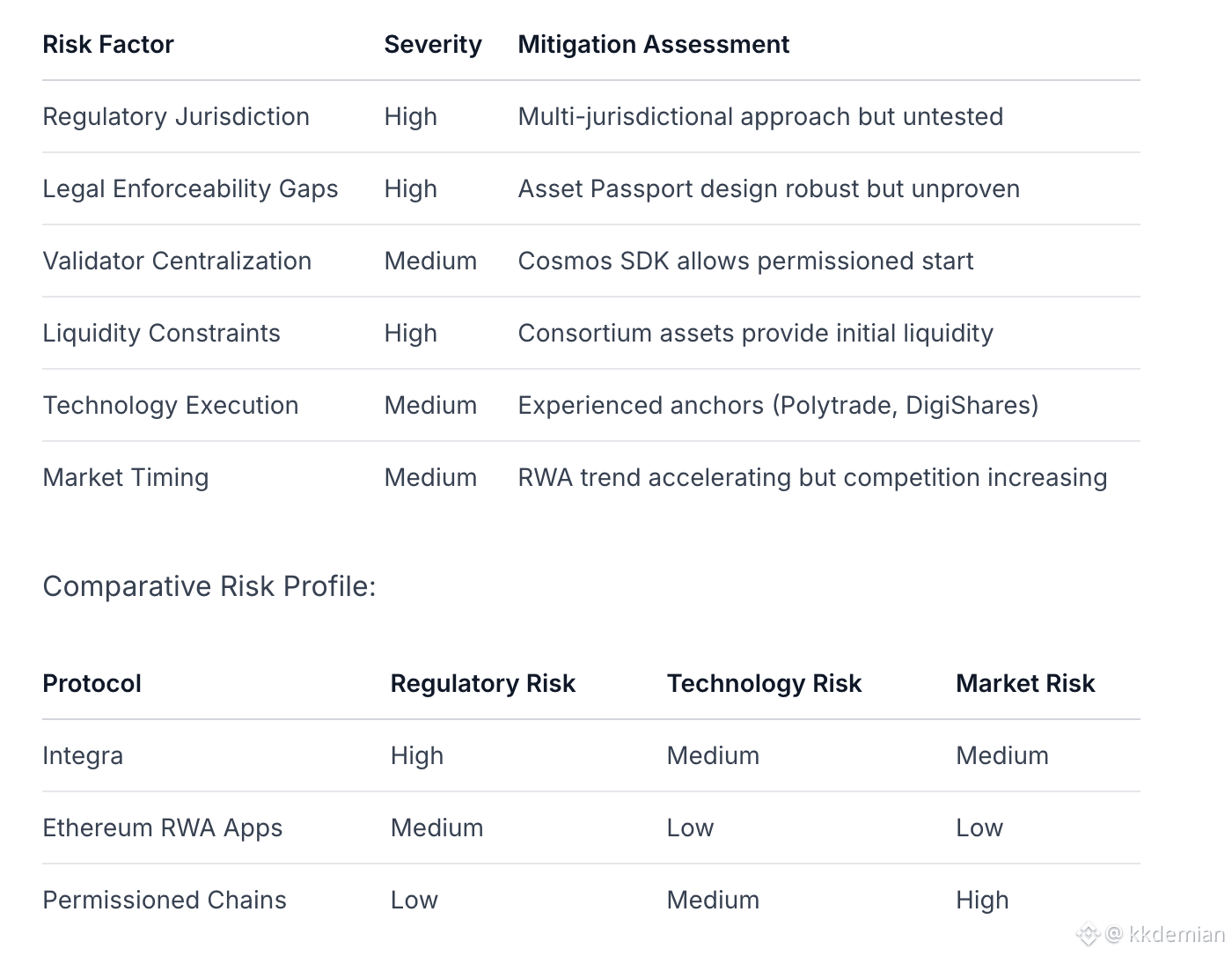Select the Regulatory Jurisdiction row label
Viewport: 1232px width, 956px height.
pos(176,117)
